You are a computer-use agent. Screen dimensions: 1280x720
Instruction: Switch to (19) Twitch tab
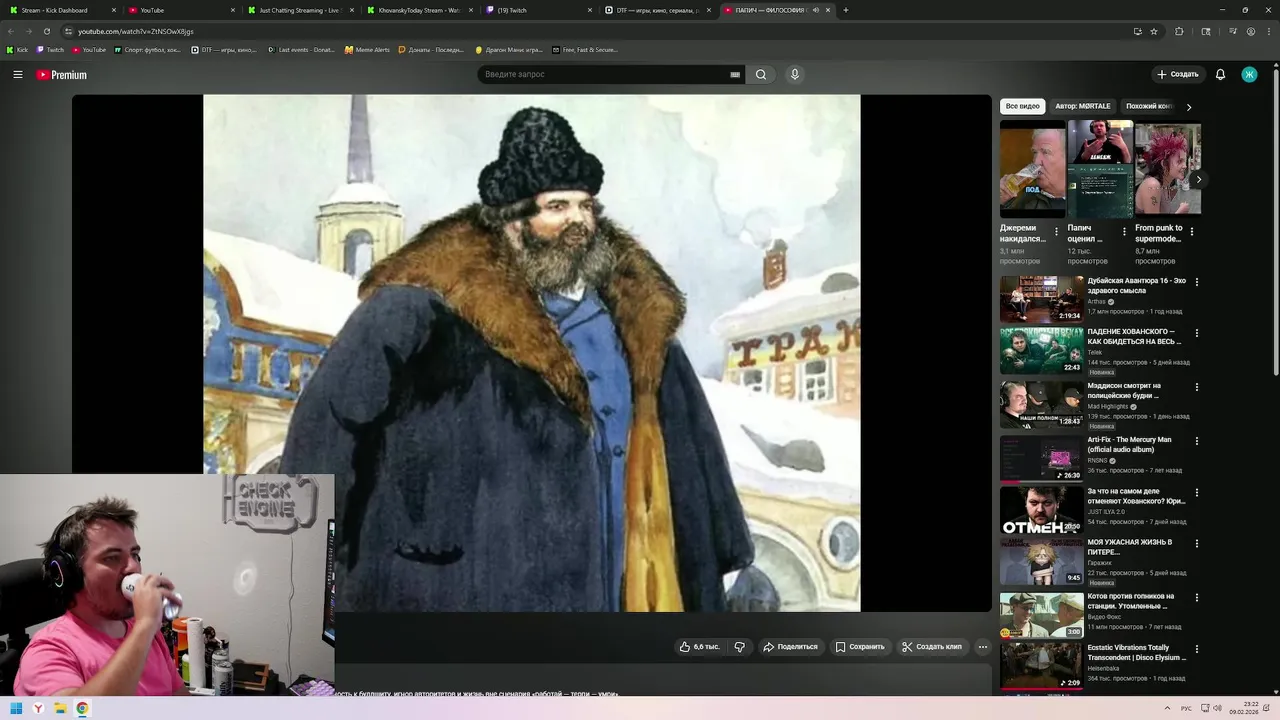tap(537, 10)
